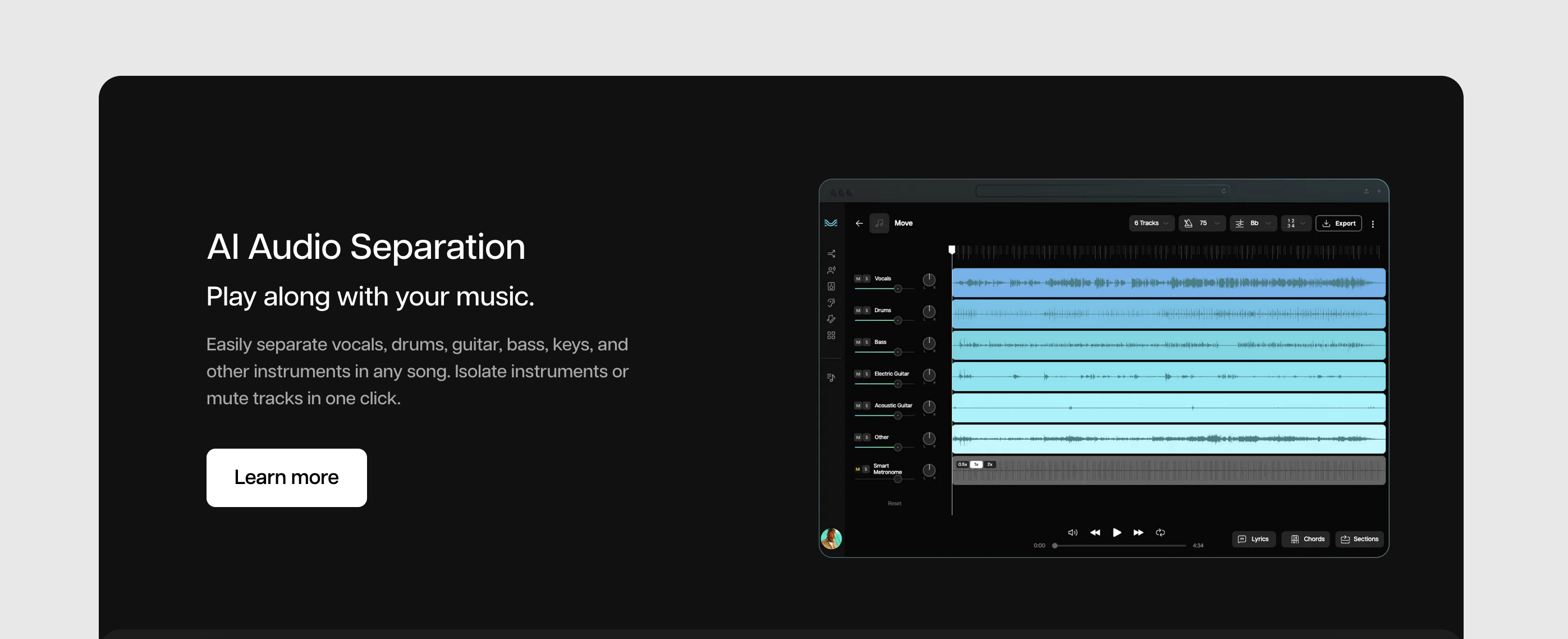Screen dimensions: 1568x639
Task: Expand the 6 Tracks dropdown
Action: [x=1150, y=223]
